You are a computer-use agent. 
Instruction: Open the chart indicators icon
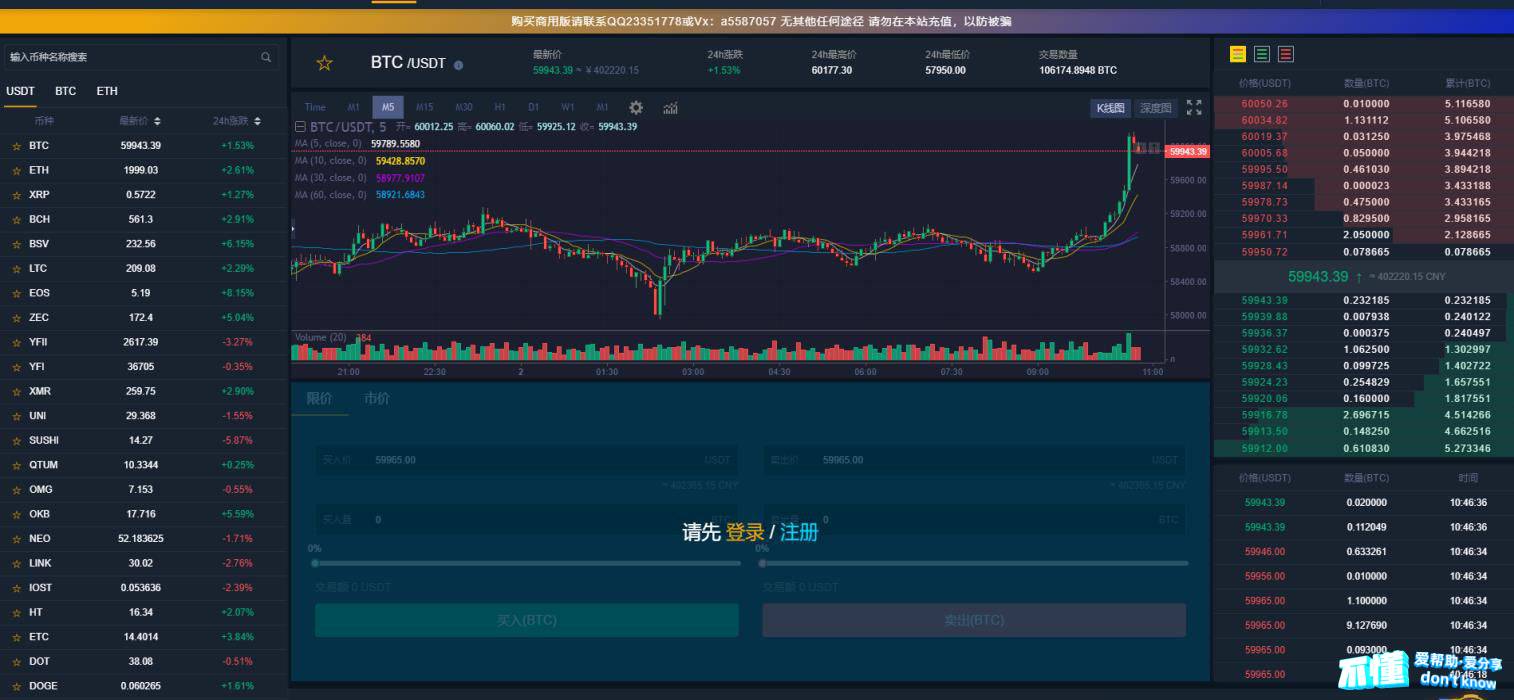tap(671, 107)
